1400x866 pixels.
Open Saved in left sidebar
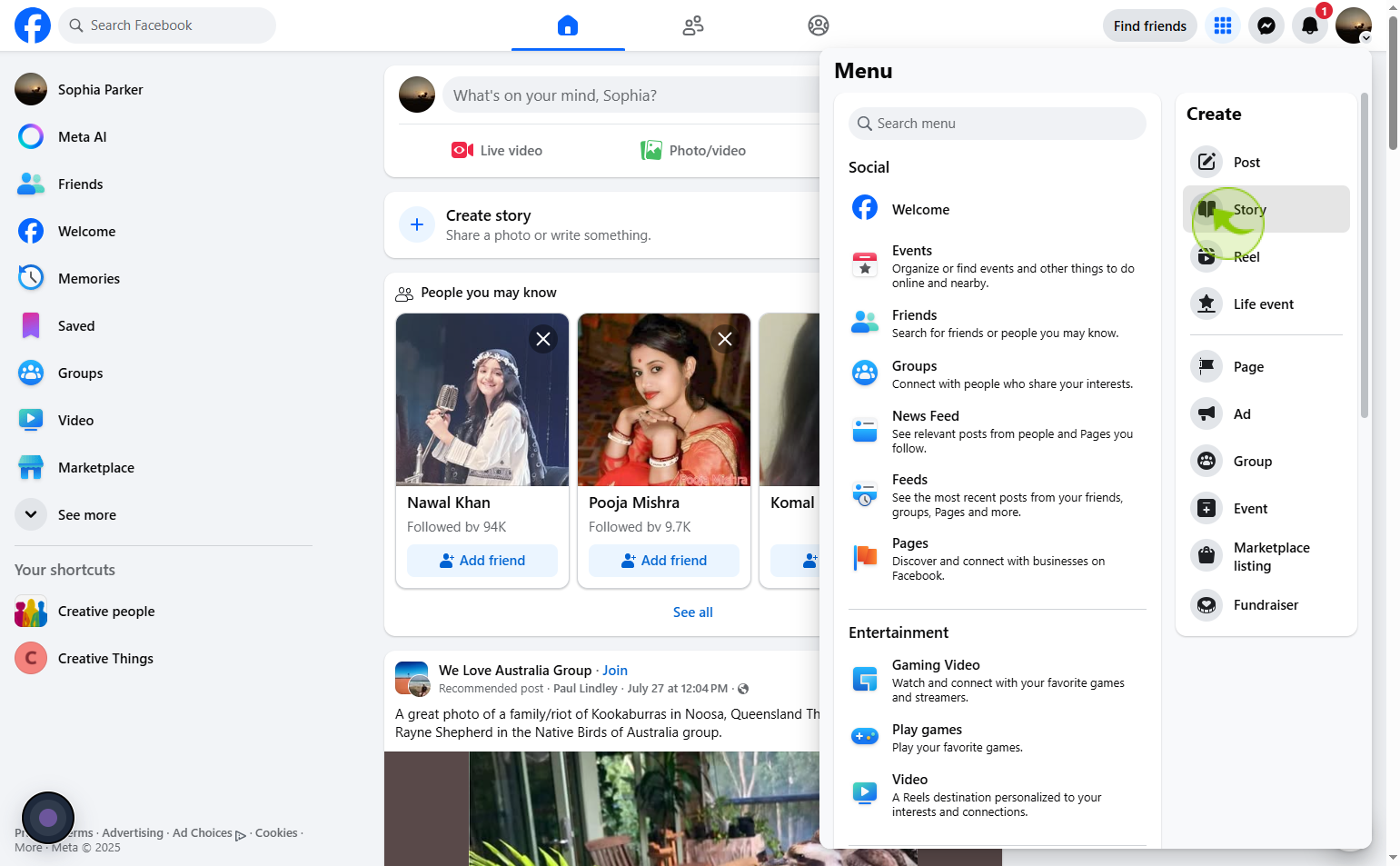click(x=164, y=326)
